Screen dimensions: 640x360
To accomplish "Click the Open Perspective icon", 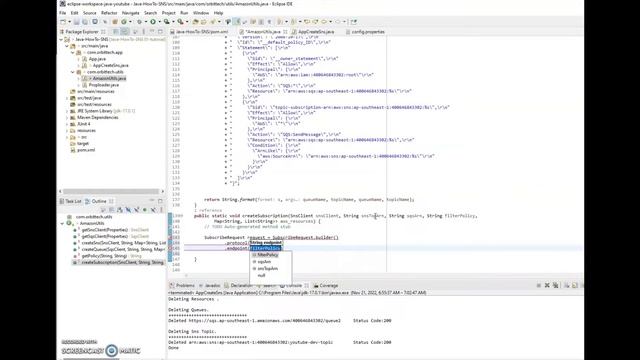I will click(x=353, y=22).
